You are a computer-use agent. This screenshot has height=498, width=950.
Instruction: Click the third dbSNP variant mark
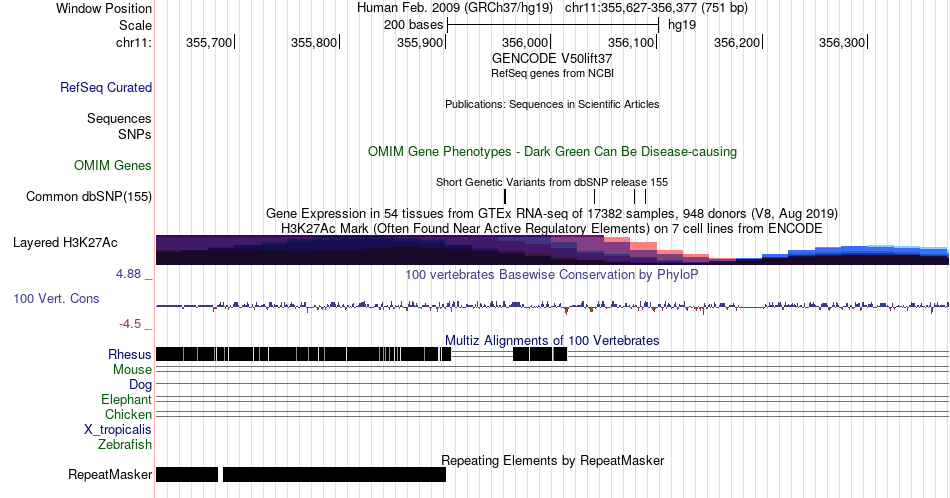click(x=634, y=196)
